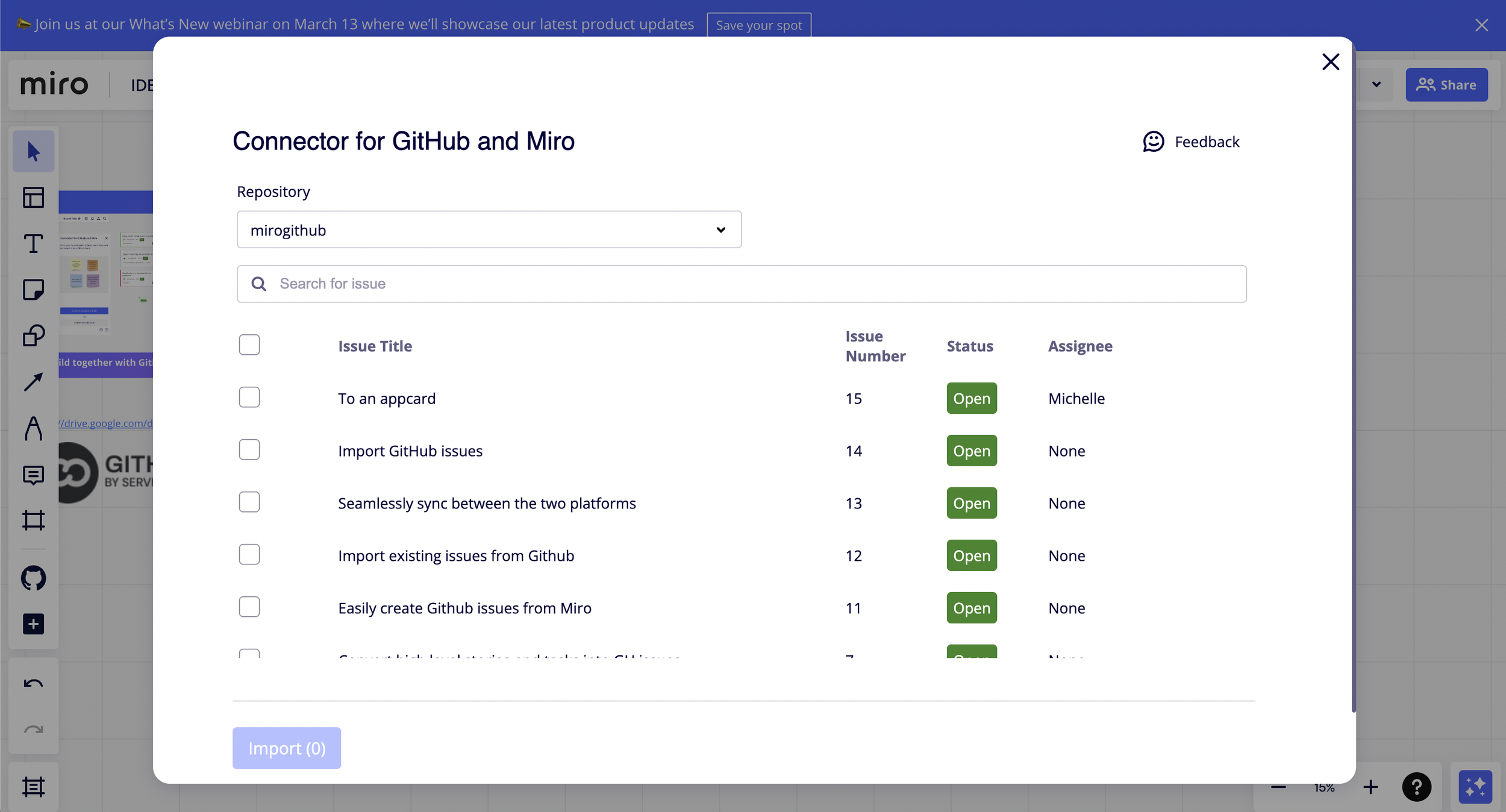Check the 'Import GitHub issues' row
Image resolution: width=1506 pixels, height=812 pixels.
pos(249,450)
